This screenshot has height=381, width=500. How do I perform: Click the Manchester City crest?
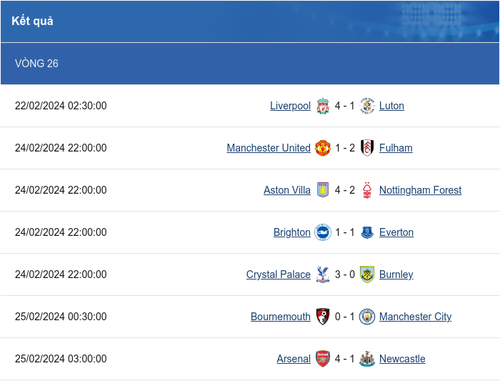click(x=367, y=317)
